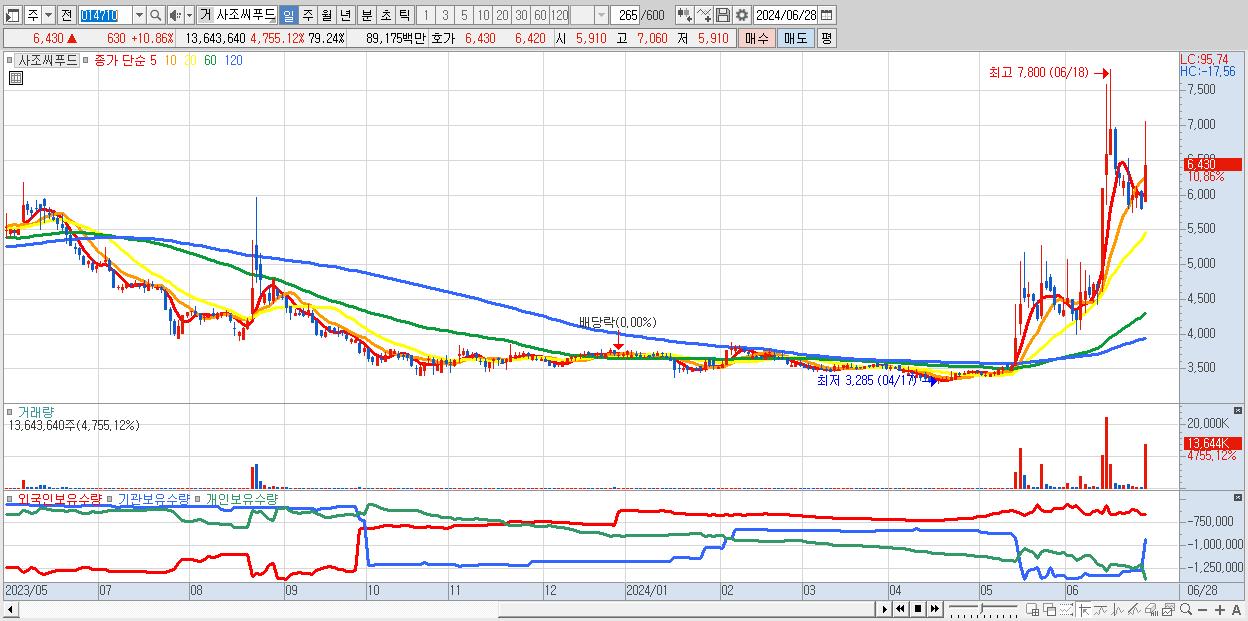This screenshot has height=621, width=1248.
Task: Click the crosshair arrow cursor icon
Action: point(1084,609)
